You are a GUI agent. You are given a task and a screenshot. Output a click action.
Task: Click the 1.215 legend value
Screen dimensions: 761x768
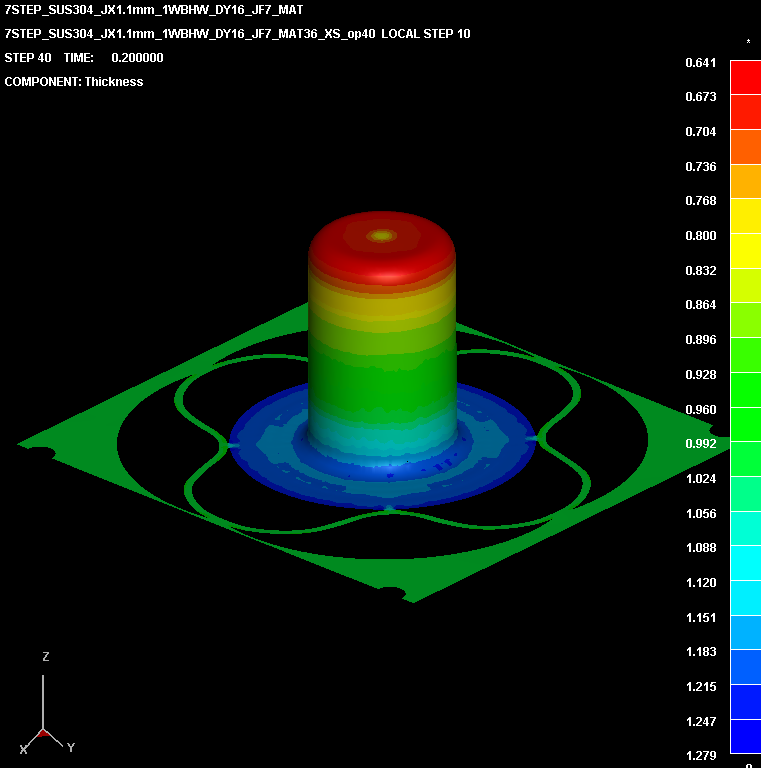(x=700, y=687)
